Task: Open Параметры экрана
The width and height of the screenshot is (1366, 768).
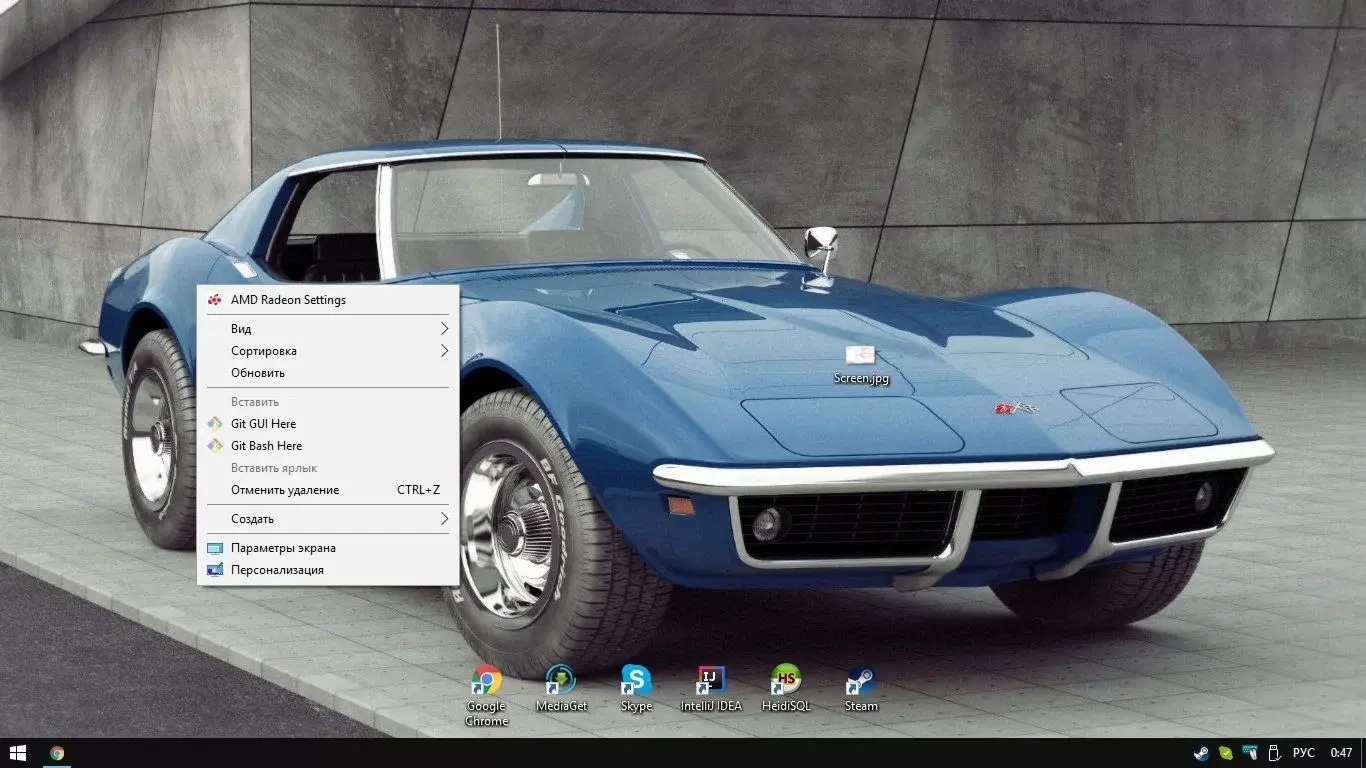Action: coord(328,548)
